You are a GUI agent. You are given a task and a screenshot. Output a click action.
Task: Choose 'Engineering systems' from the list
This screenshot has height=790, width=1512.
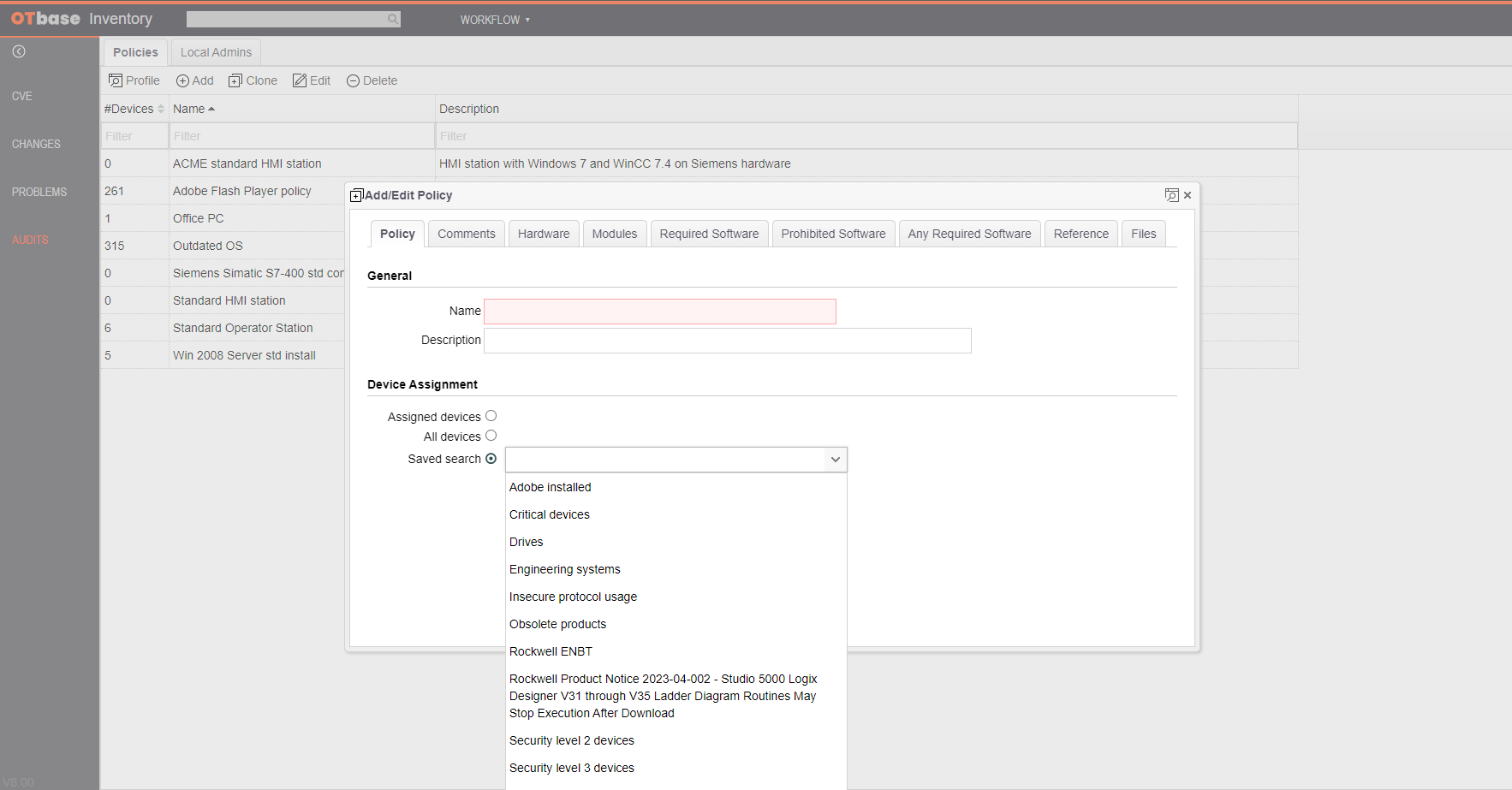(x=676, y=569)
